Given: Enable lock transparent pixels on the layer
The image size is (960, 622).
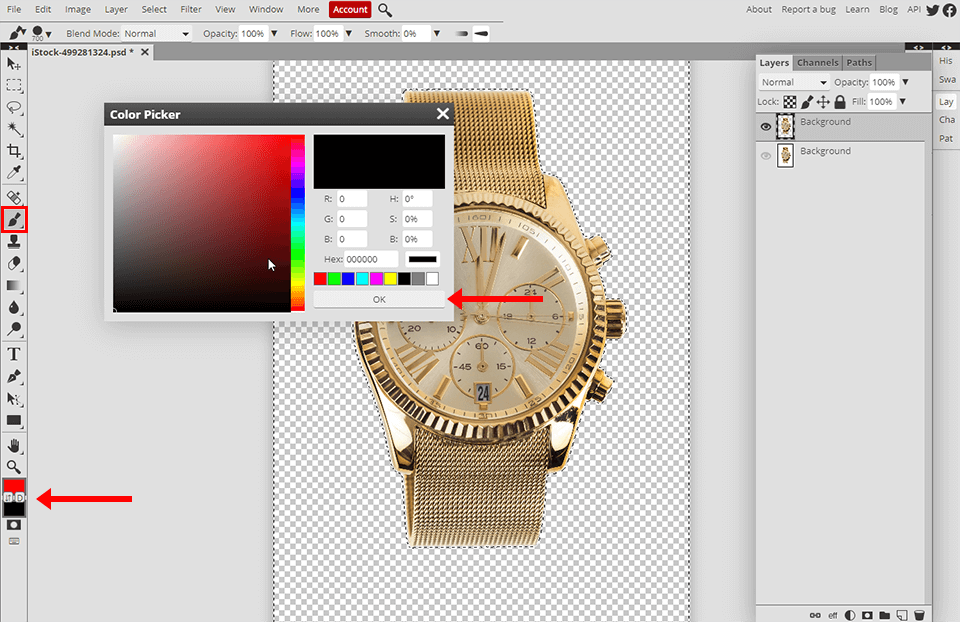Looking at the screenshot, I should point(789,101).
